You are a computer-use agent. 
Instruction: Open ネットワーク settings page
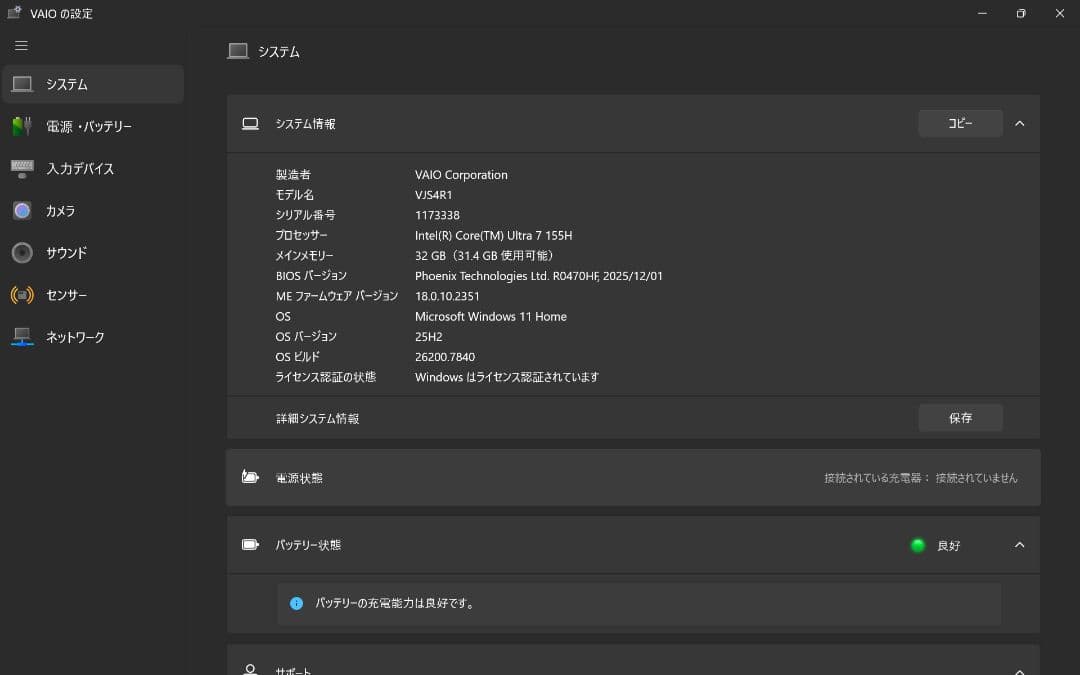point(93,337)
